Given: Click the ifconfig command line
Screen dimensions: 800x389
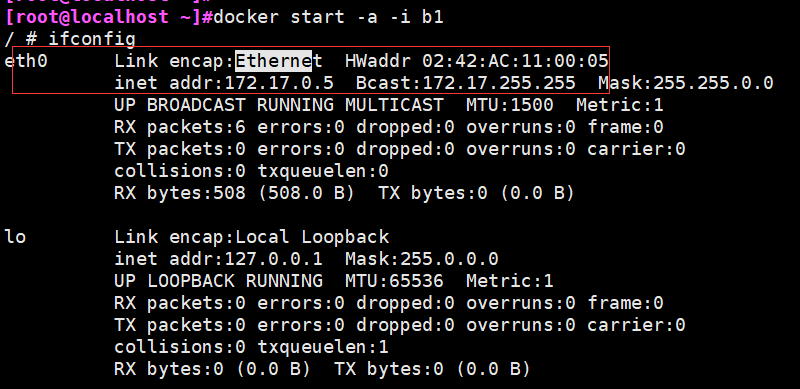Looking at the screenshot, I should click(x=70, y=39).
